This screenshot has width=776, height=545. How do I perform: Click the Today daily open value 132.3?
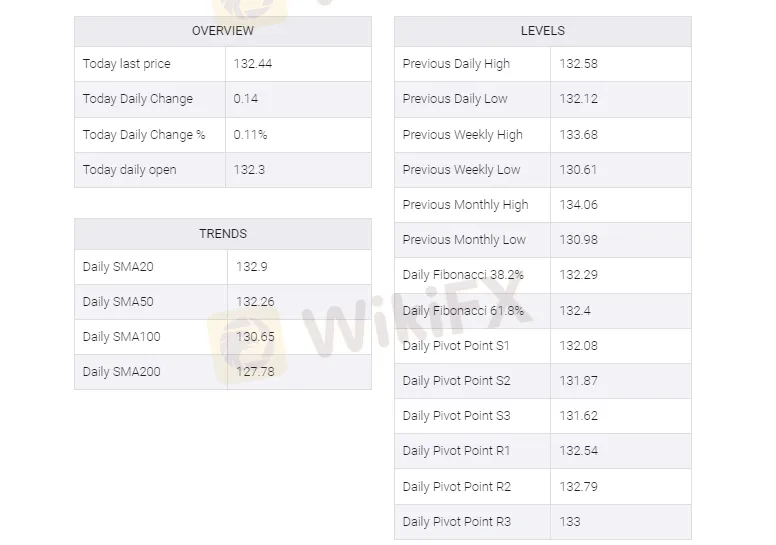249,170
